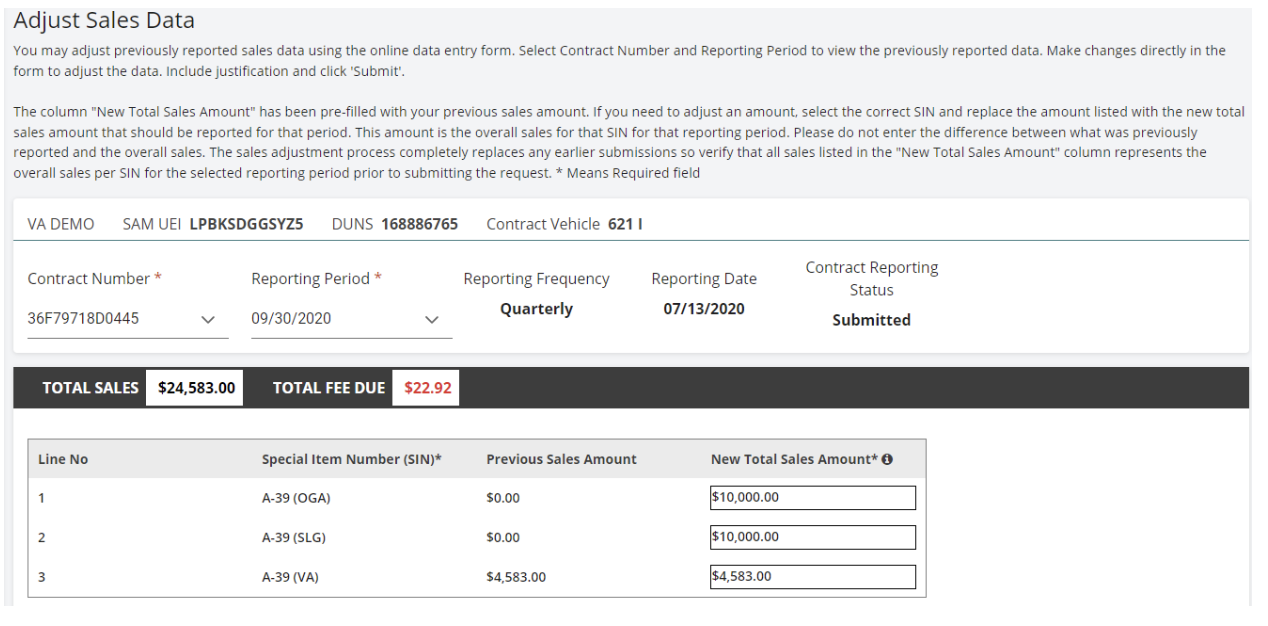Click the SAM UEI LPBKSDGGSYZ5 value
The height and width of the screenshot is (626, 1268).
click(x=246, y=224)
